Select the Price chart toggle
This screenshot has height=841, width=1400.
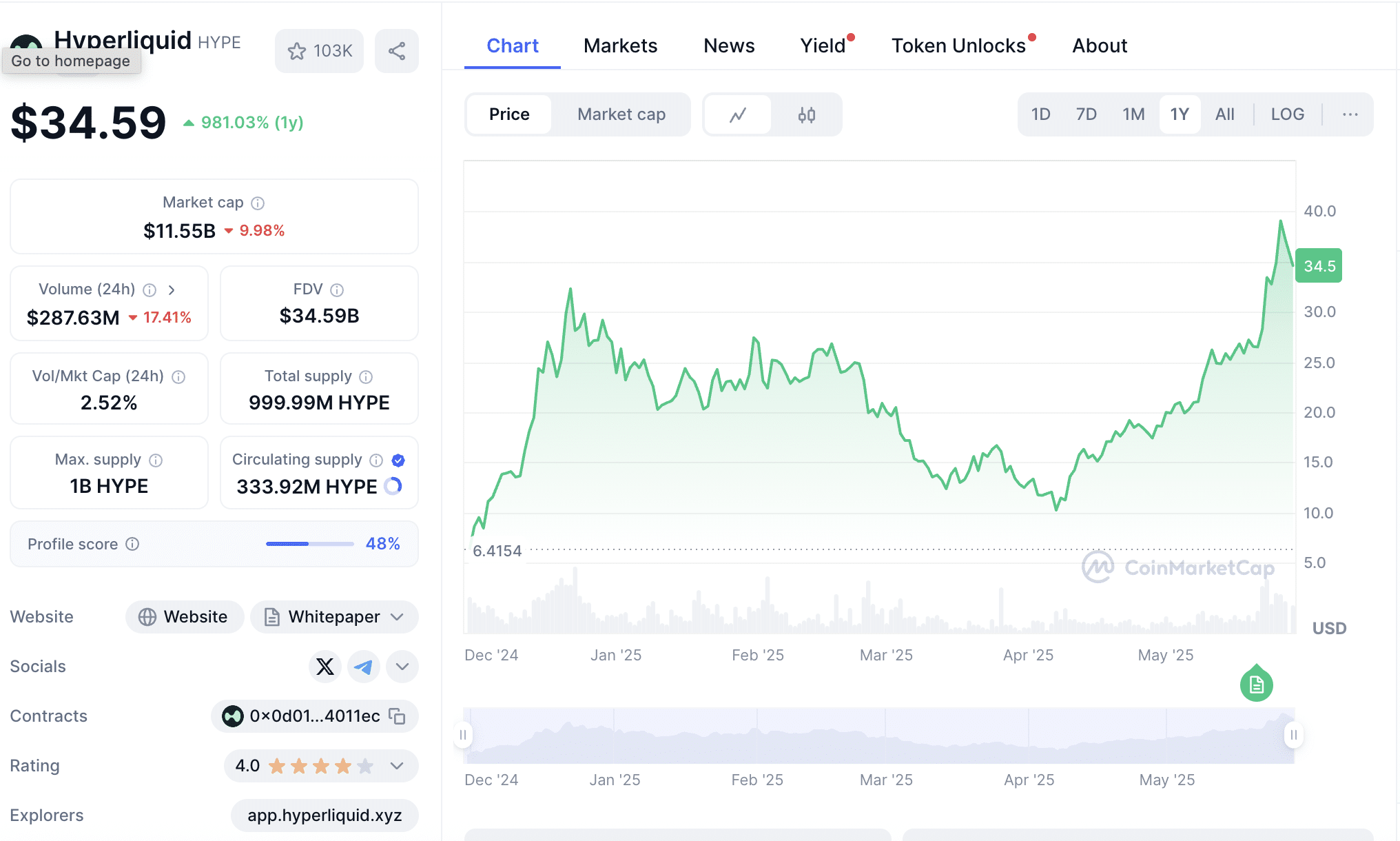[x=509, y=114]
